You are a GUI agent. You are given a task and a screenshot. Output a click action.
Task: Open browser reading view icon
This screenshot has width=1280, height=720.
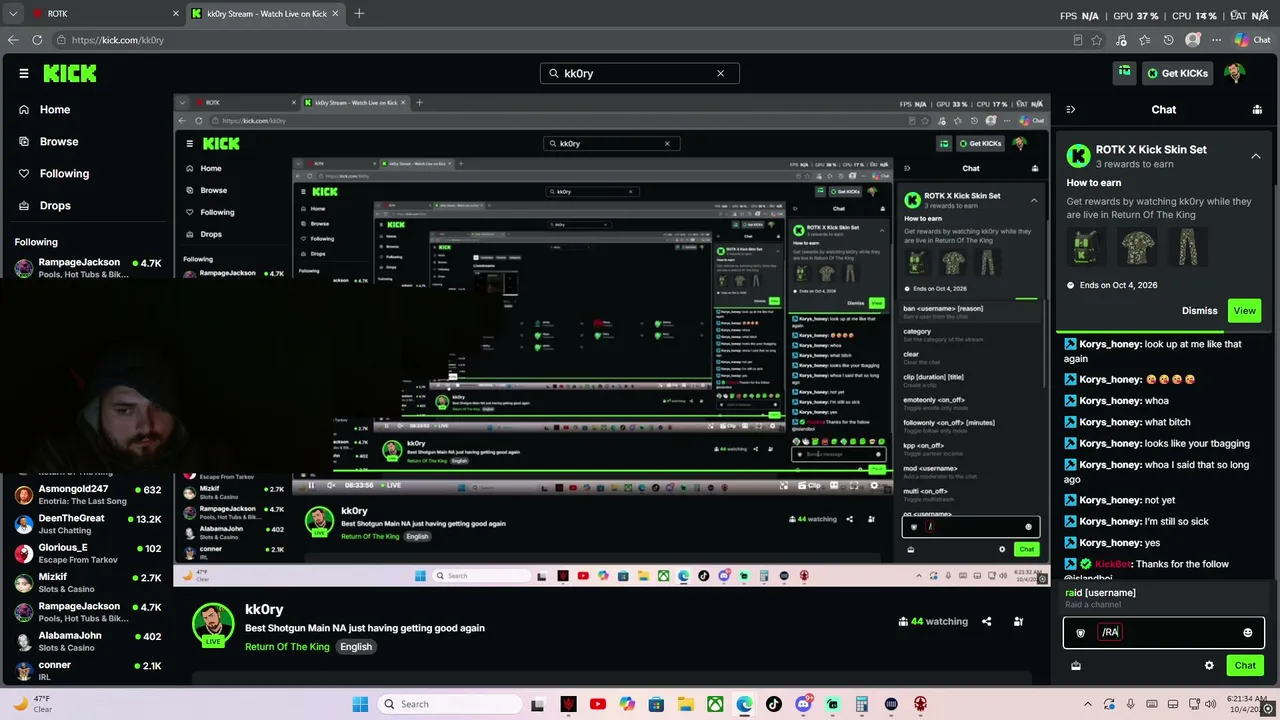click(x=1077, y=40)
